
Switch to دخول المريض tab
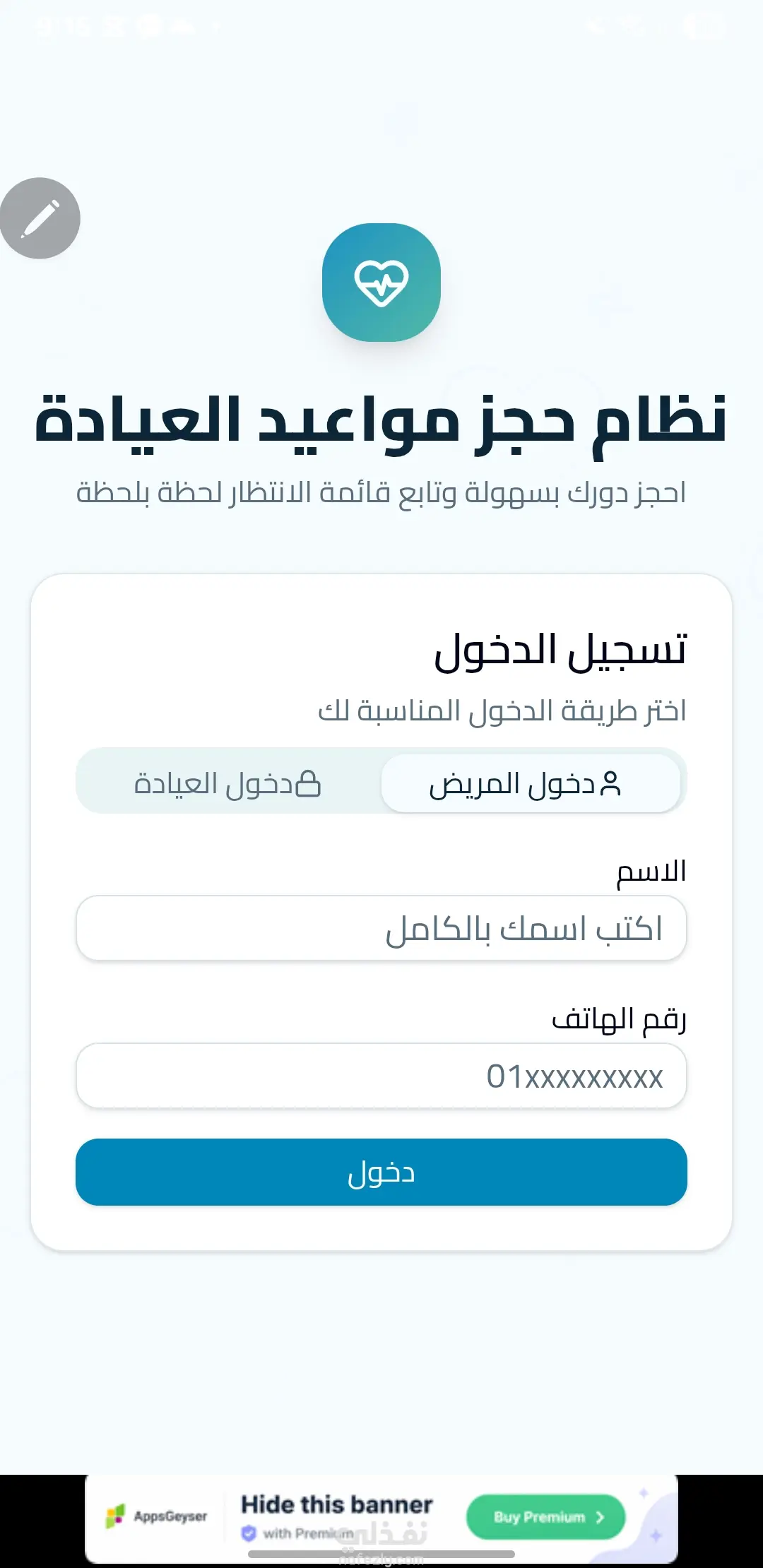(x=531, y=783)
